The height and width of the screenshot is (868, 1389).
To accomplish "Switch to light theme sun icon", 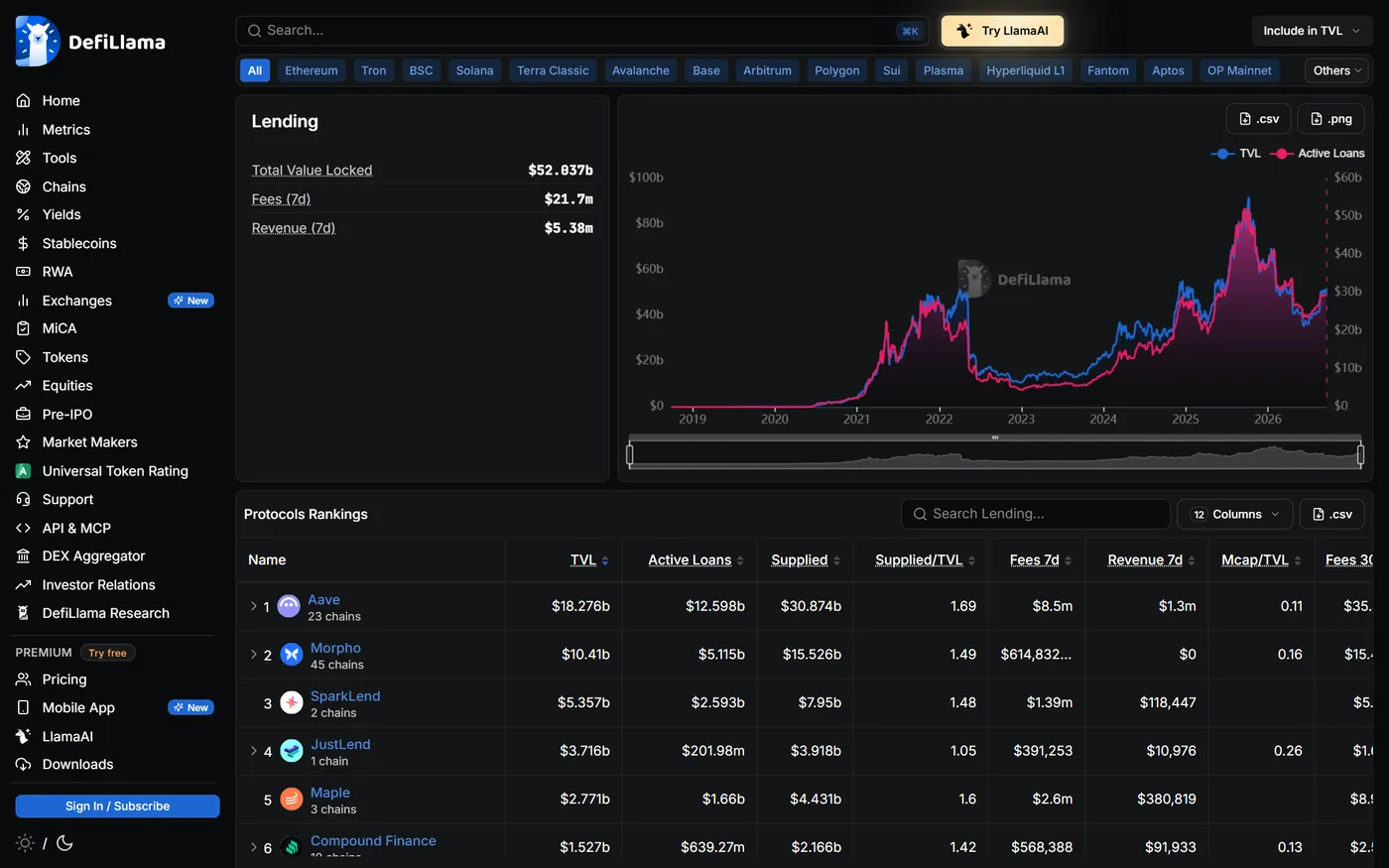I will coord(25,843).
